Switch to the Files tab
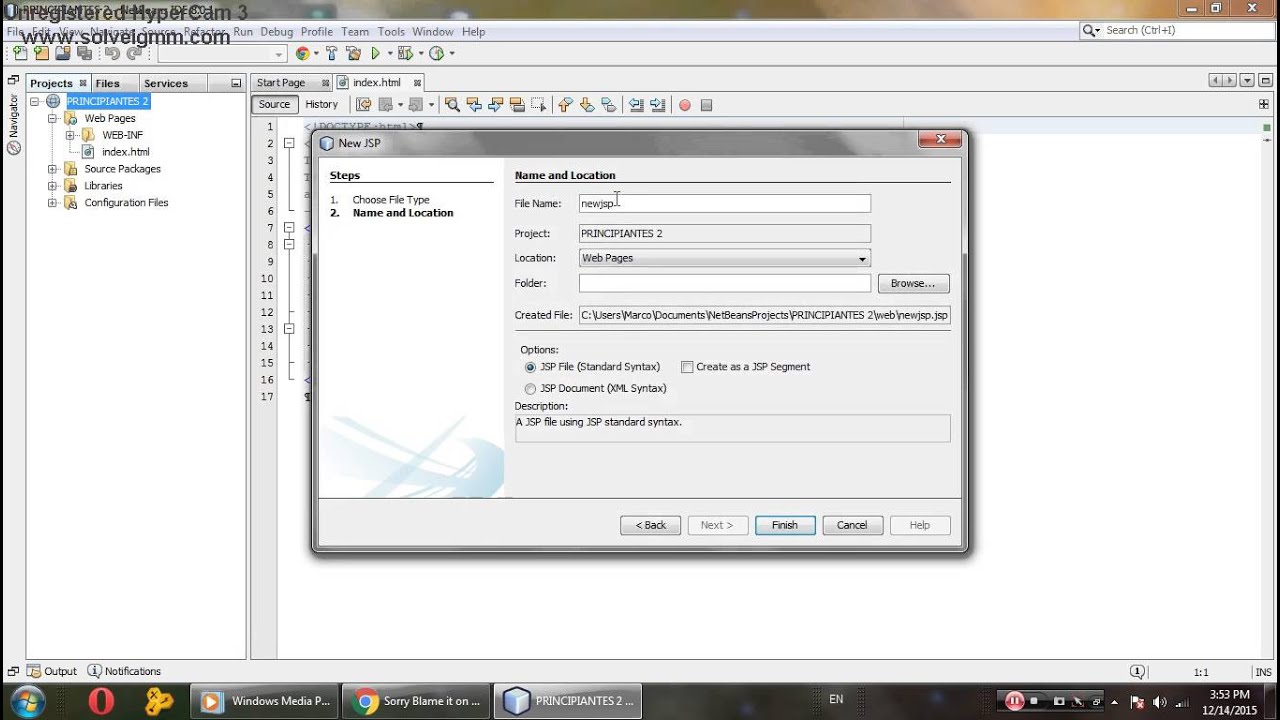 coord(107,83)
